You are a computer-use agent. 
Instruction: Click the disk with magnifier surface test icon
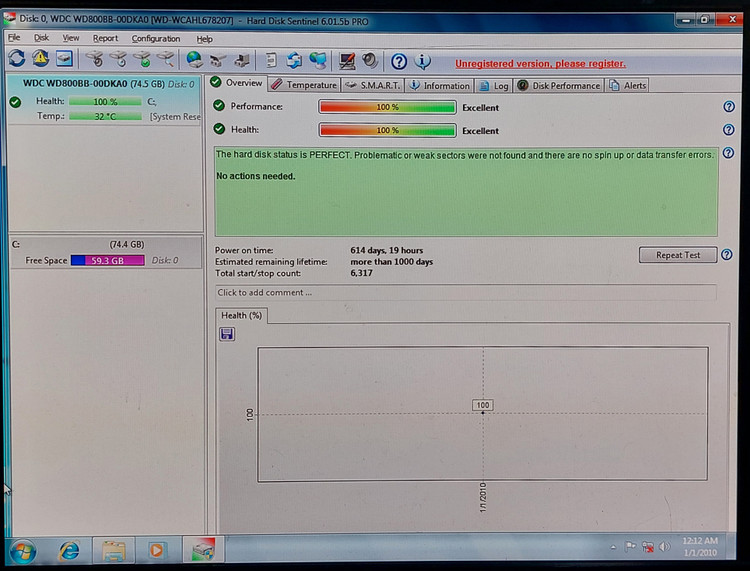point(165,59)
